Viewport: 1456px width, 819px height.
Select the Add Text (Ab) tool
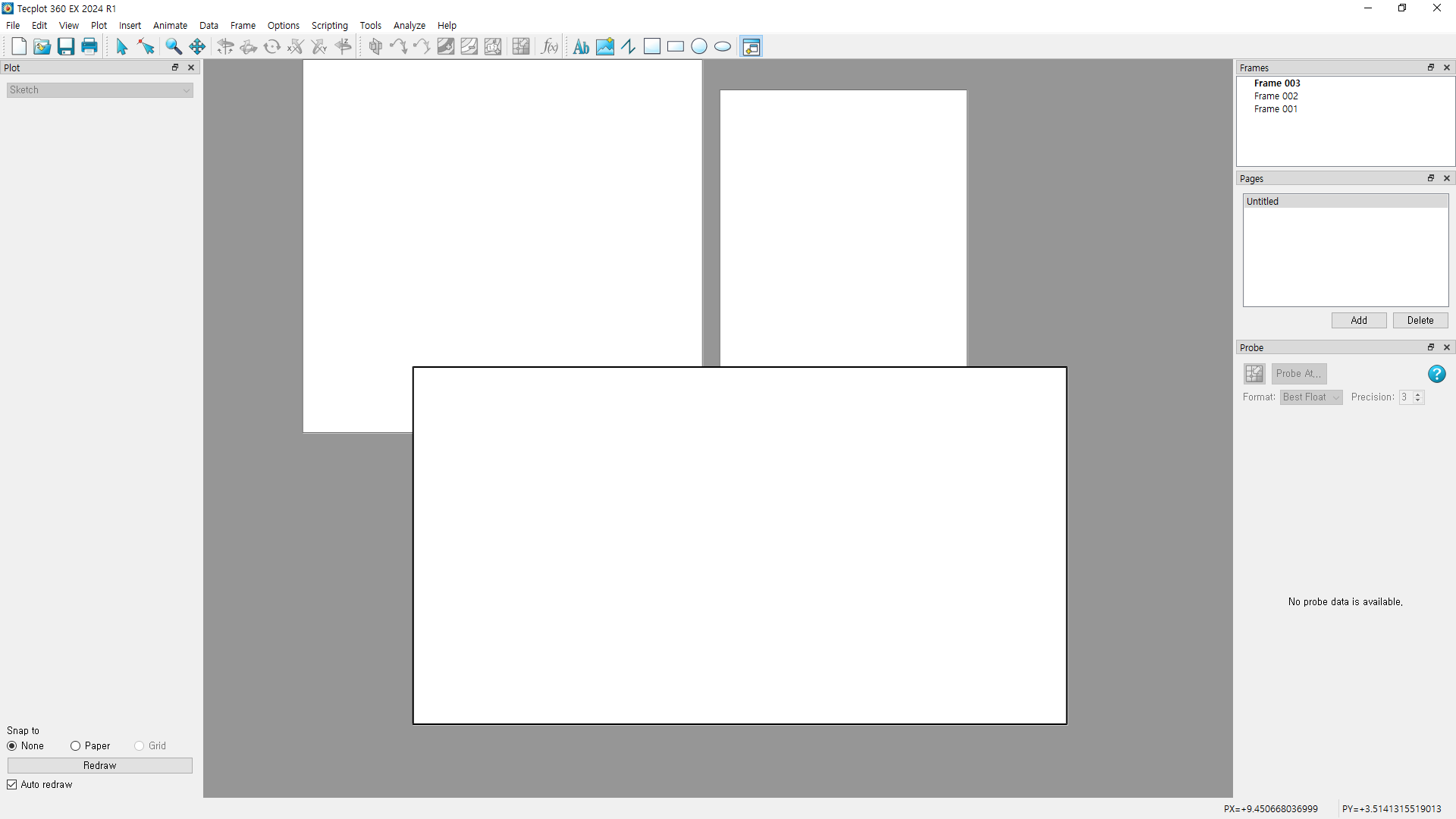[x=581, y=47]
